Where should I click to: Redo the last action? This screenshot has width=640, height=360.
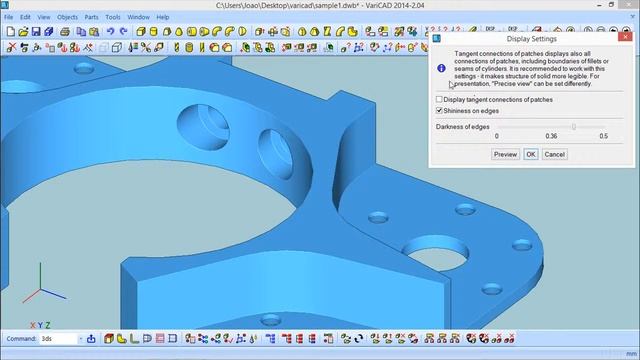pyautogui.click(x=123, y=31)
